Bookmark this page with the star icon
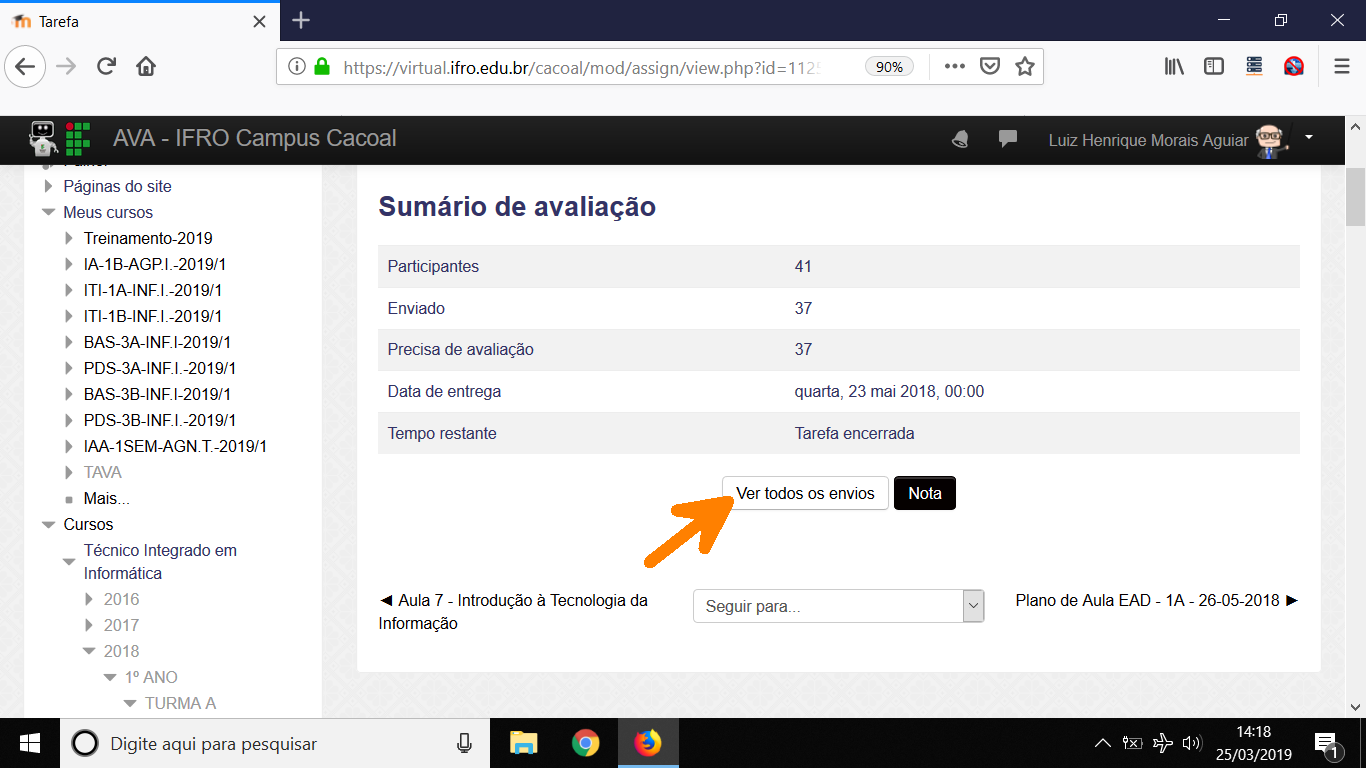Viewport: 1366px width, 768px height. (x=1024, y=67)
